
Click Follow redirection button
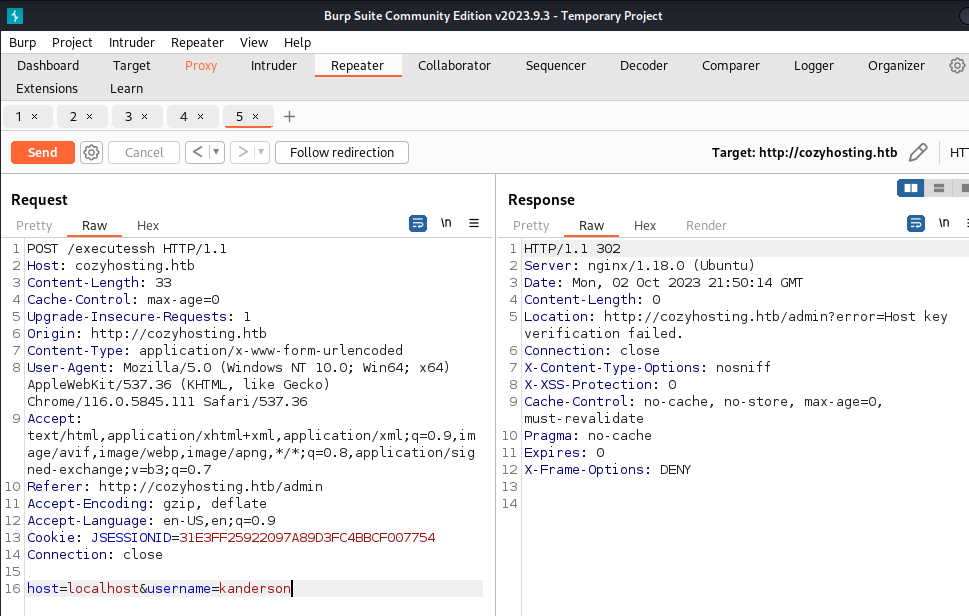[342, 153]
